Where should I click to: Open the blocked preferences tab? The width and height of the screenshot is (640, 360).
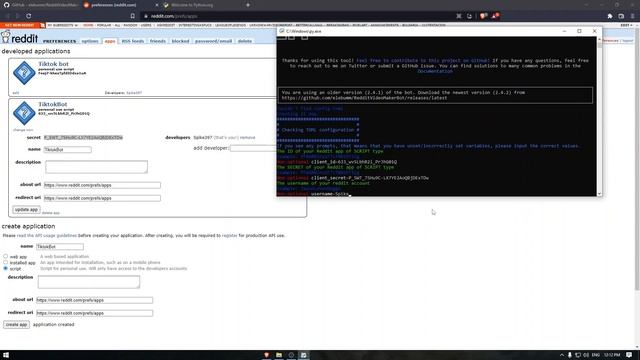tap(180, 41)
